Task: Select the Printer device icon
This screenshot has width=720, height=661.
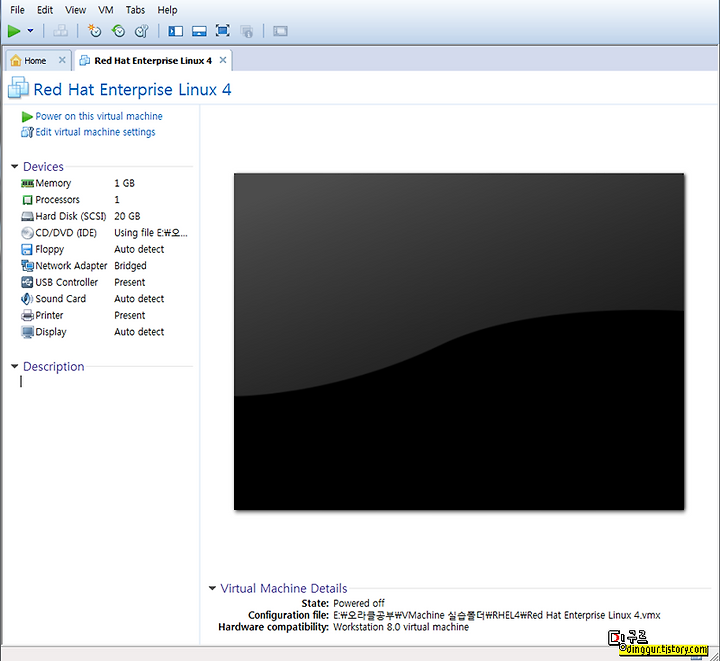Action: tap(27, 315)
